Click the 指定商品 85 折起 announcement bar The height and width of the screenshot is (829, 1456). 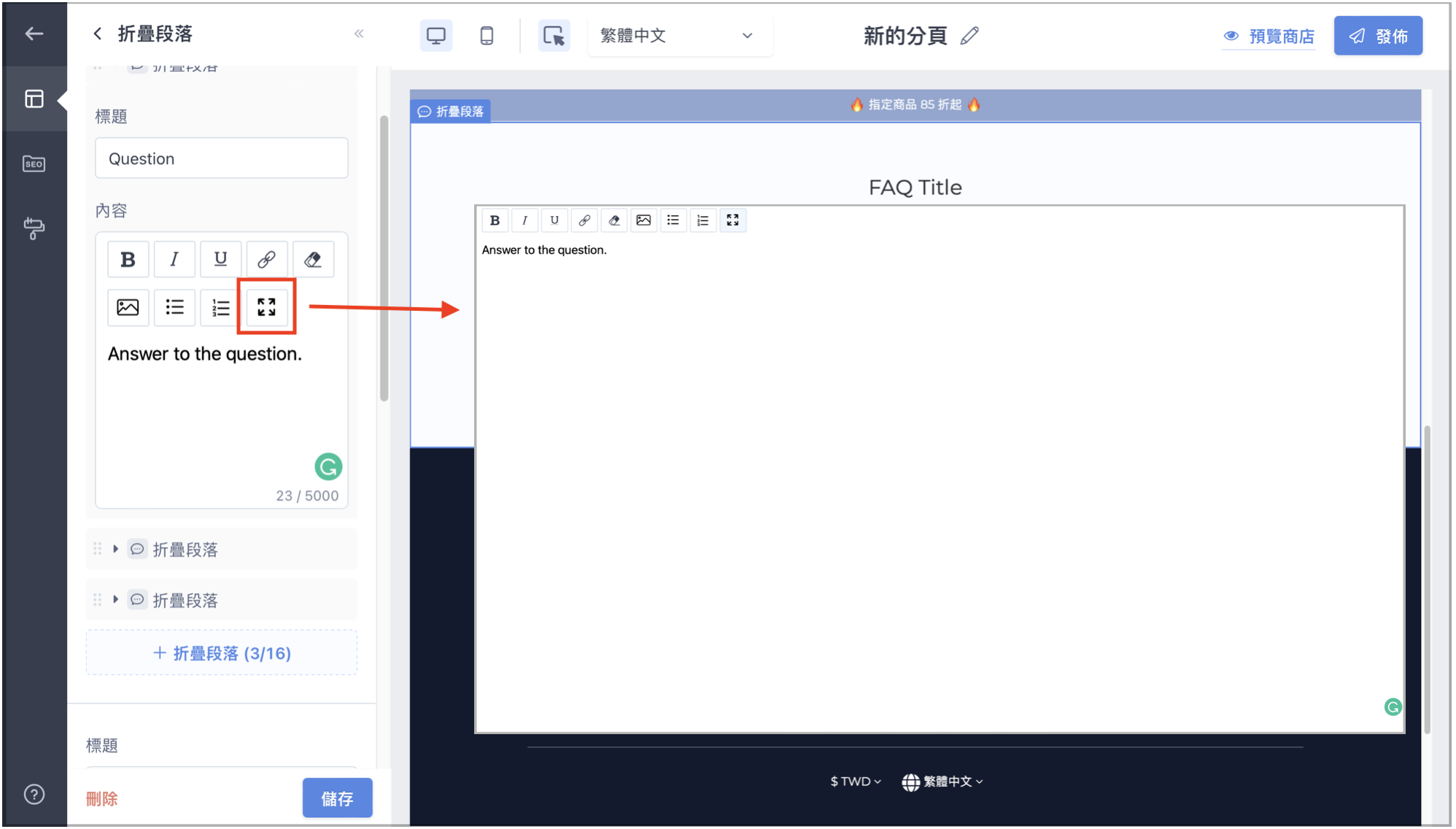[x=915, y=104]
